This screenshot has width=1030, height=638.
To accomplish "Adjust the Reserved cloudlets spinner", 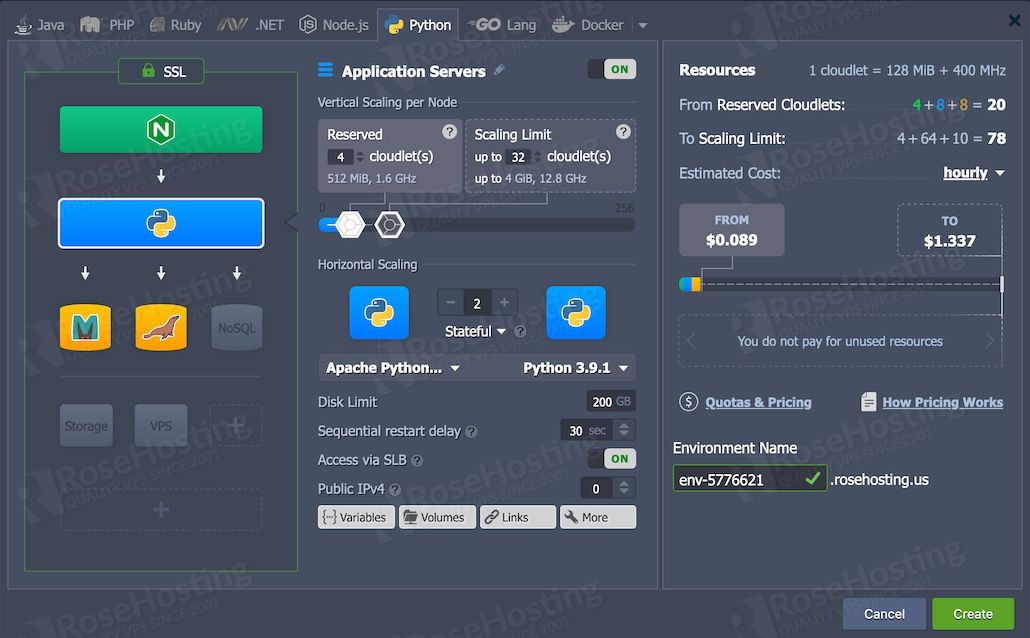I will pos(359,157).
